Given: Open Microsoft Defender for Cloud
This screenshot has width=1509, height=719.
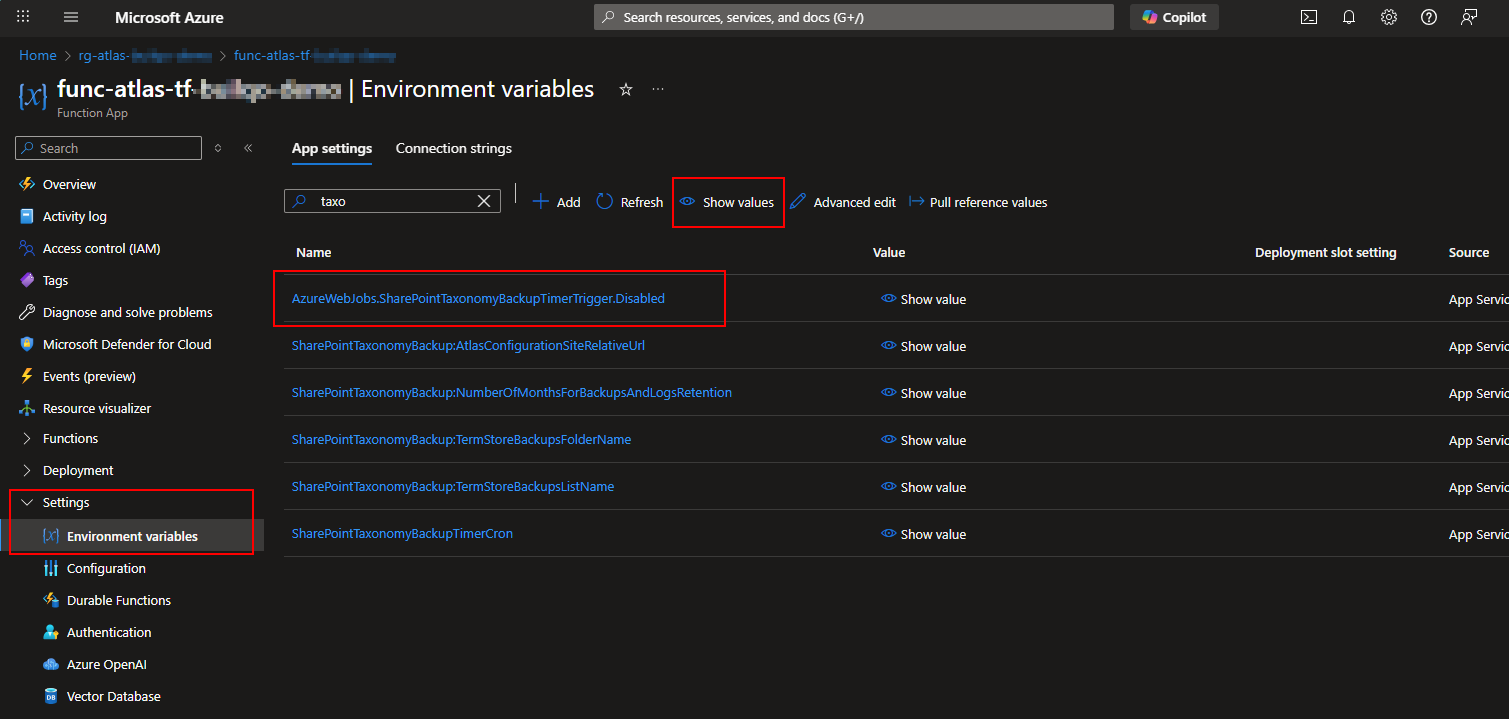Looking at the screenshot, I should pyautogui.click(x=127, y=344).
